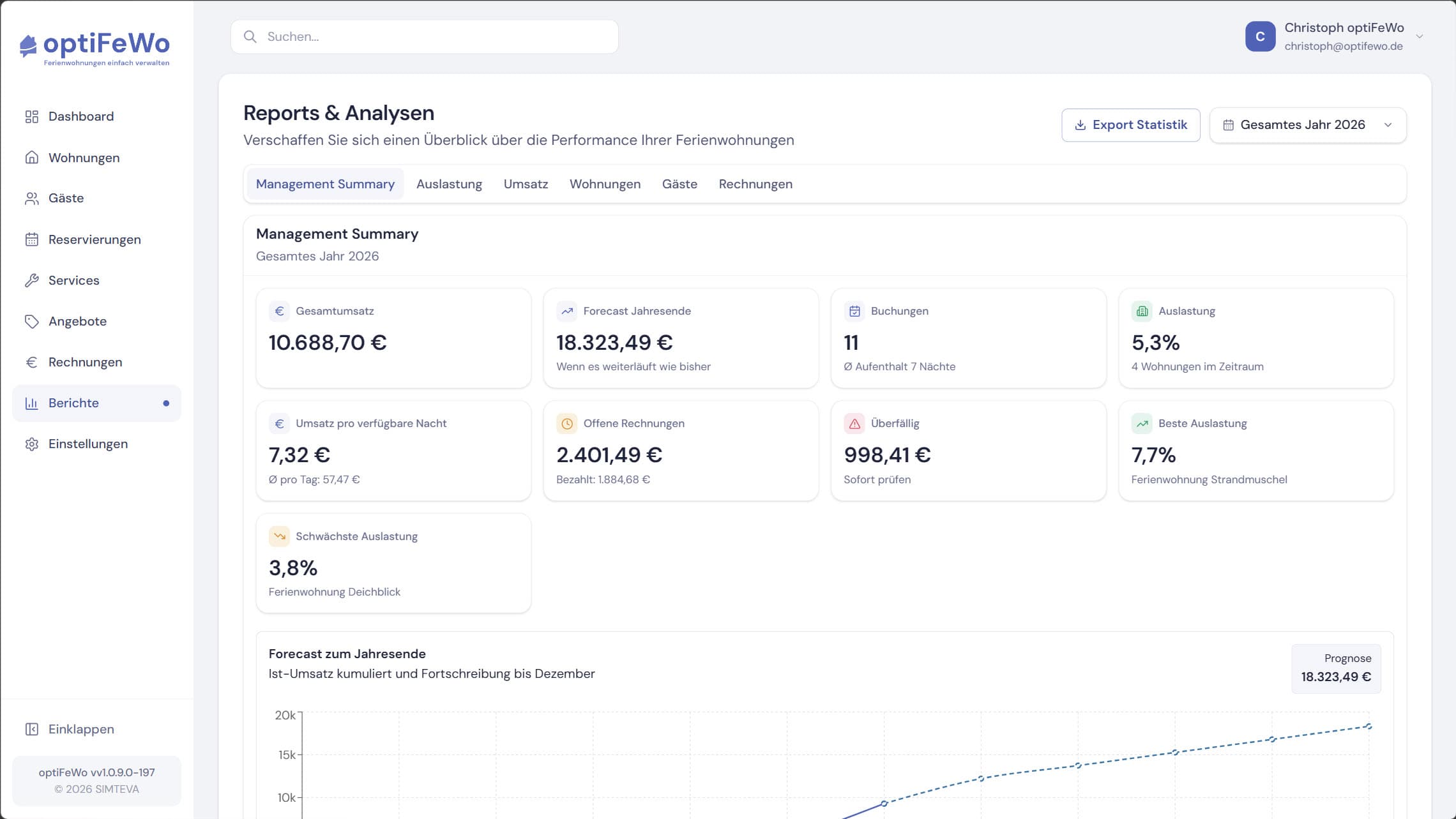Click the green building icon on Auslastung card

(1142, 311)
